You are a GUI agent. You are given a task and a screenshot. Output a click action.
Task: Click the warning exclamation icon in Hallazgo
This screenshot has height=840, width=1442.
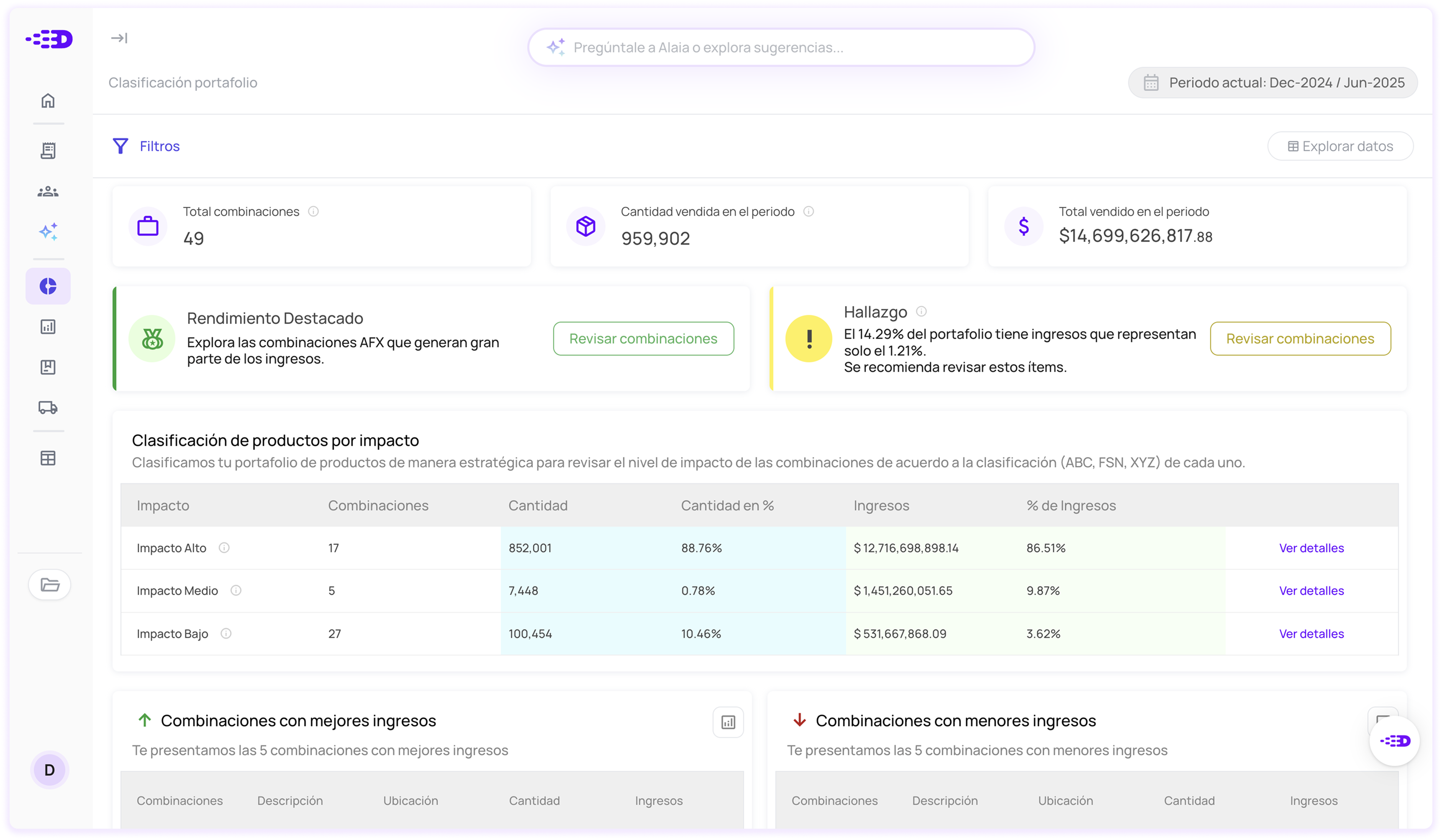808,339
